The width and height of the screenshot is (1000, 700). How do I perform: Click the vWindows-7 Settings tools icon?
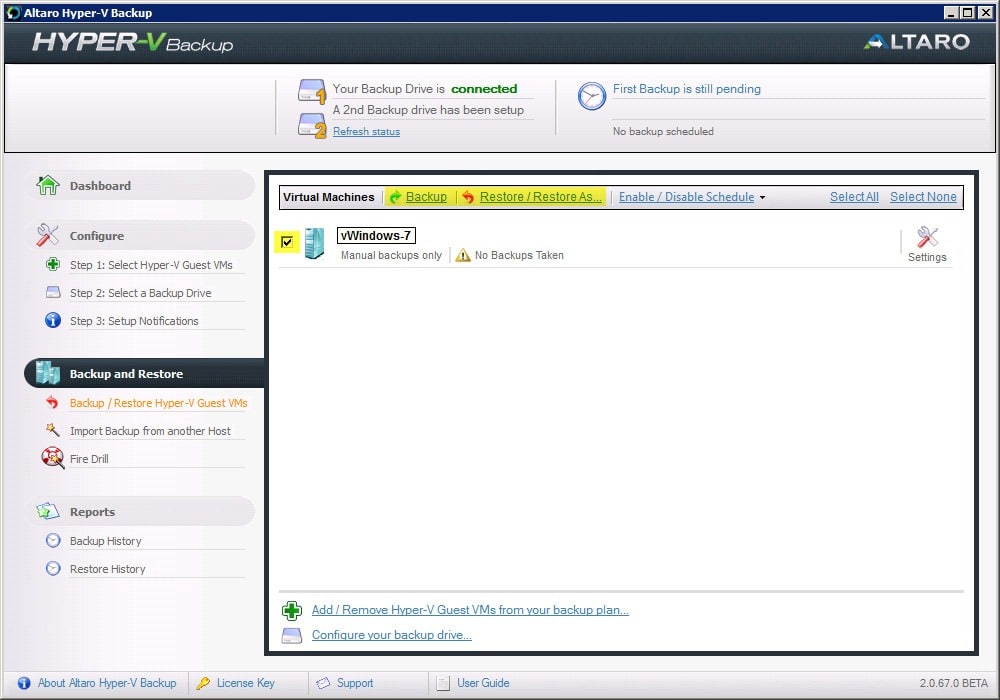point(927,237)
